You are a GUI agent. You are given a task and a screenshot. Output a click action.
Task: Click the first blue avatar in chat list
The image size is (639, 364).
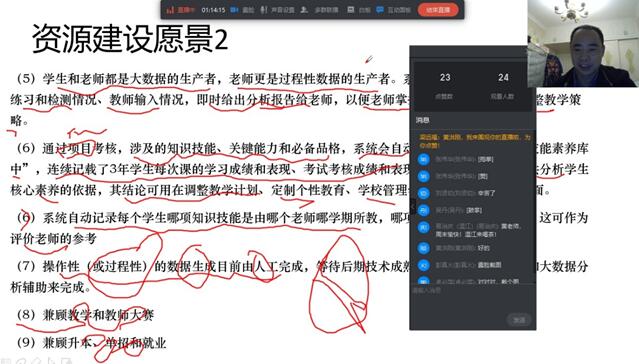[424, 159]
